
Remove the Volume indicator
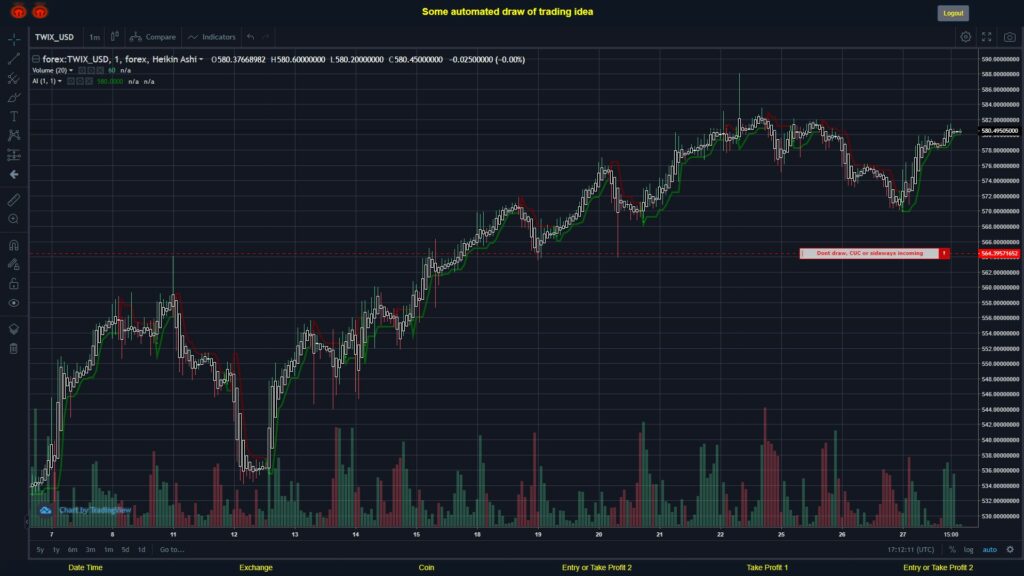click(x=100, y=71)
